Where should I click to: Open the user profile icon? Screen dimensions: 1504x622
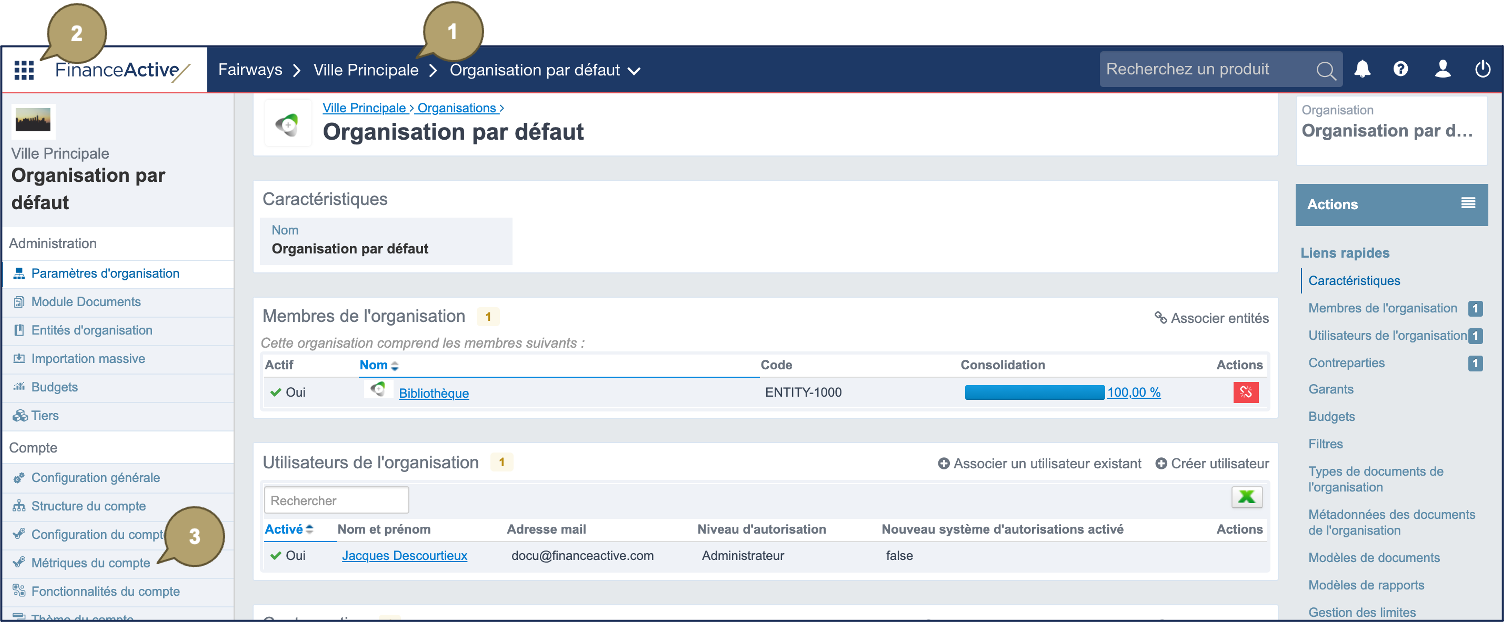coord(1442,69)
